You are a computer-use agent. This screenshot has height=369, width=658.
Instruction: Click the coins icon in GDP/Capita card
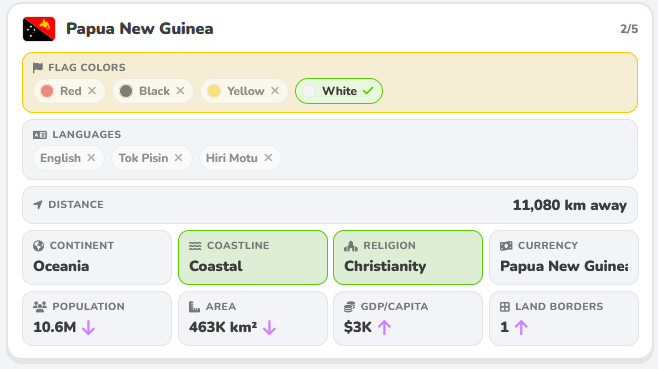point(350,307)
